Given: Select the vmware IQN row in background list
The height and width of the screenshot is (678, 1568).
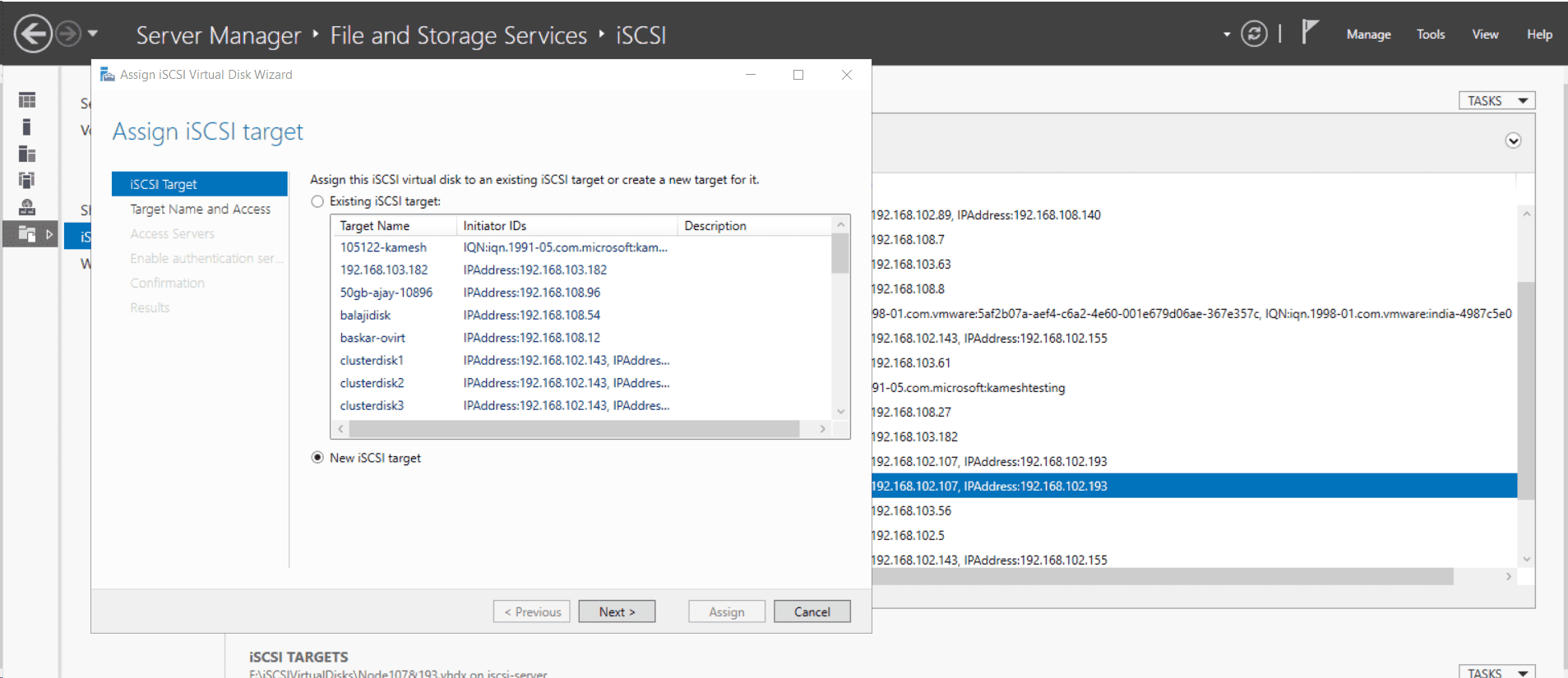Looking at the screenshot, I should point(1194,313).
